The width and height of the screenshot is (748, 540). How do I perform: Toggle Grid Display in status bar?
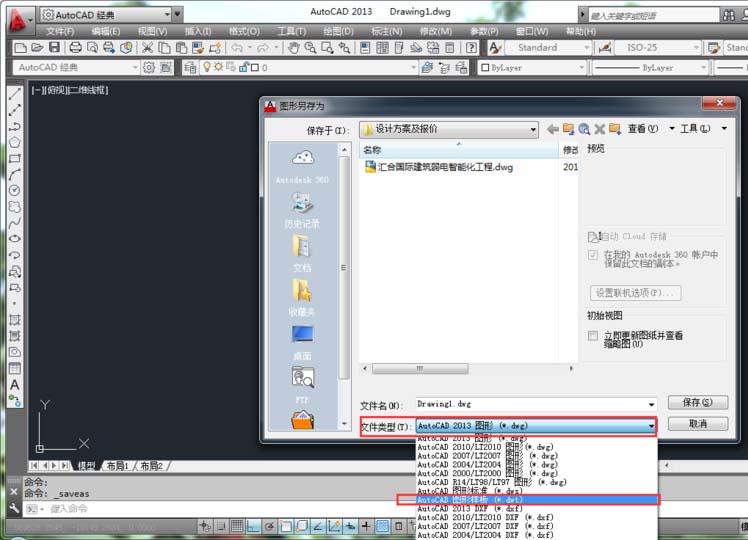click(237, 527)
